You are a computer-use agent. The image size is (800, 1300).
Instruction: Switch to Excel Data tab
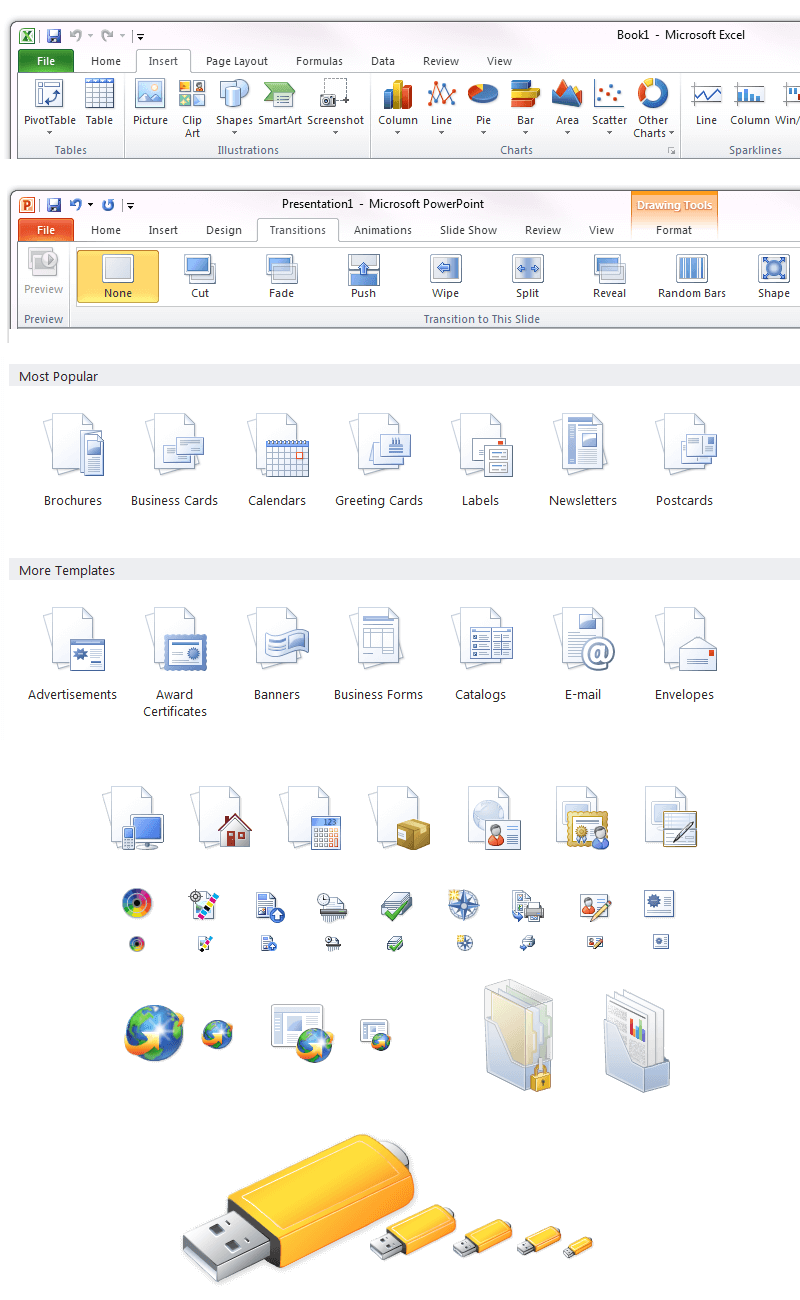383,61
